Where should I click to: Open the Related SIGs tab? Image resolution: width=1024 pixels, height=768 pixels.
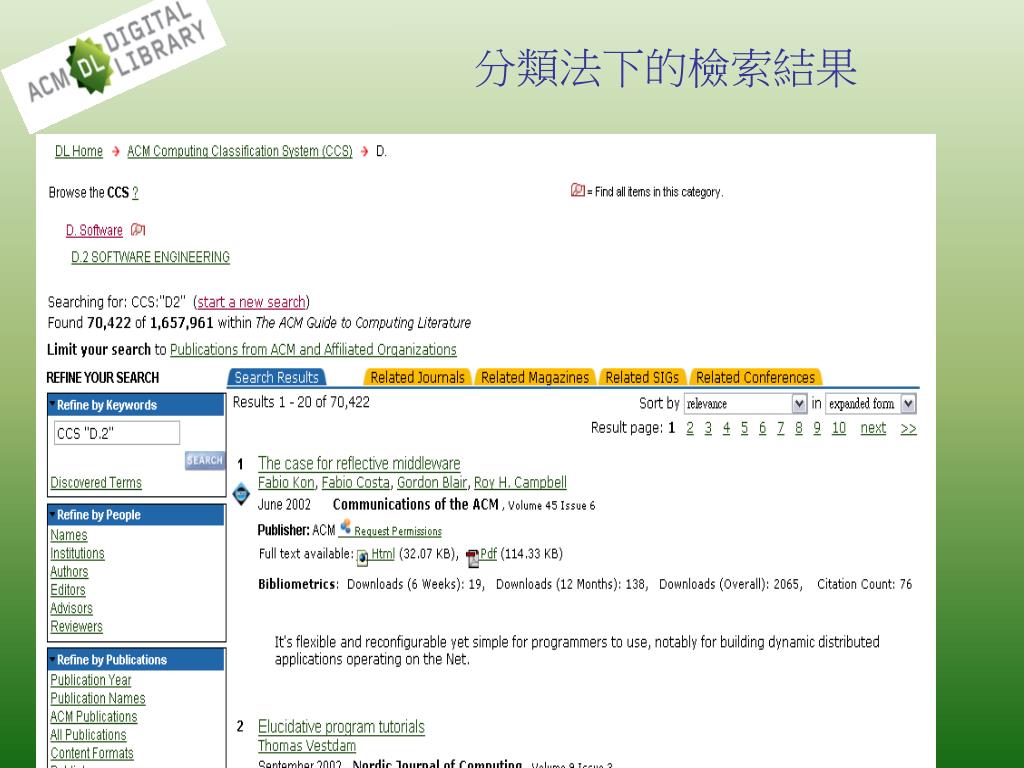[x=642, y=377]
